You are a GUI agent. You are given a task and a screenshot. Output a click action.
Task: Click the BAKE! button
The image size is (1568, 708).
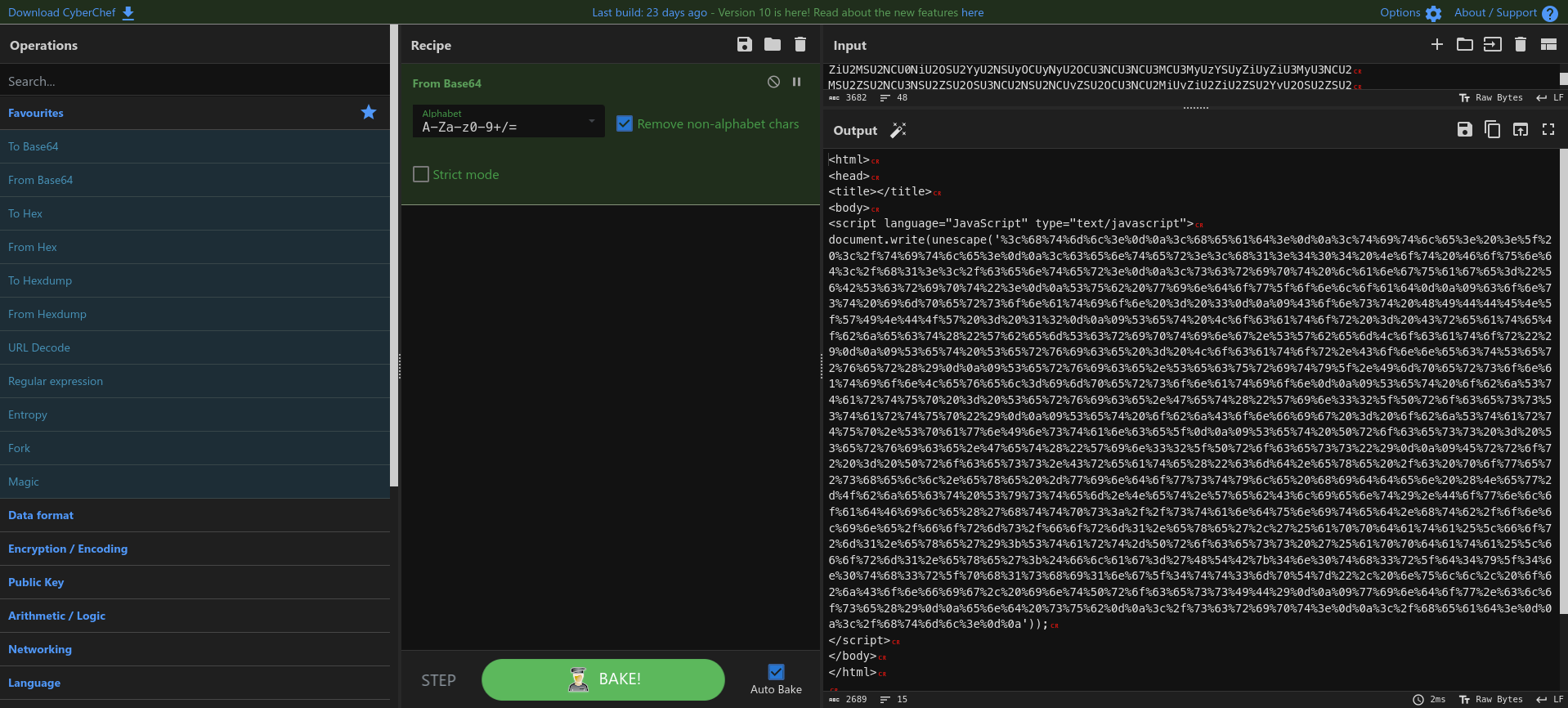point(603,679)
